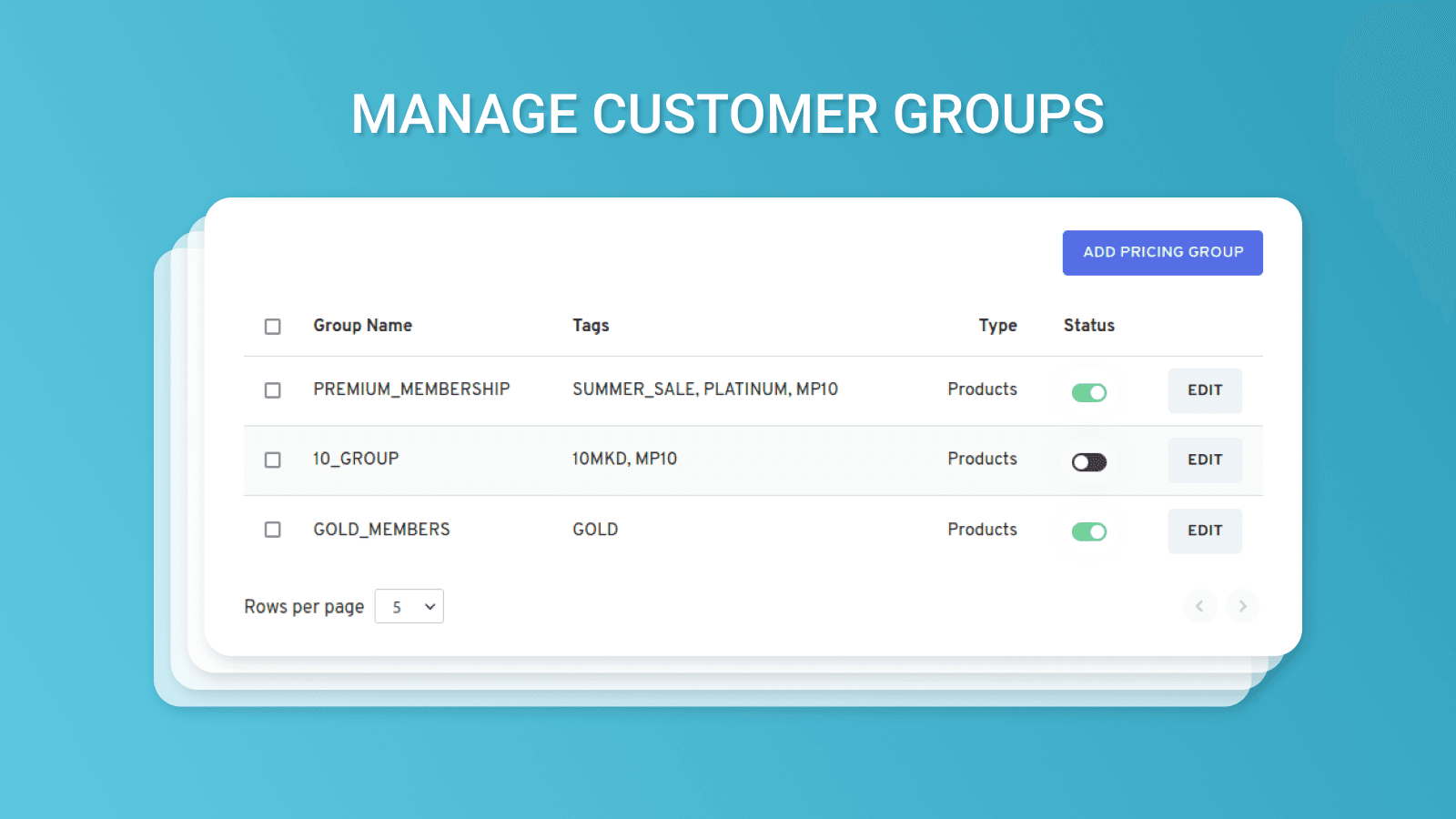
Task: Edit the GOLD_MEMBERS group
Action: [x=1205, y=531]
